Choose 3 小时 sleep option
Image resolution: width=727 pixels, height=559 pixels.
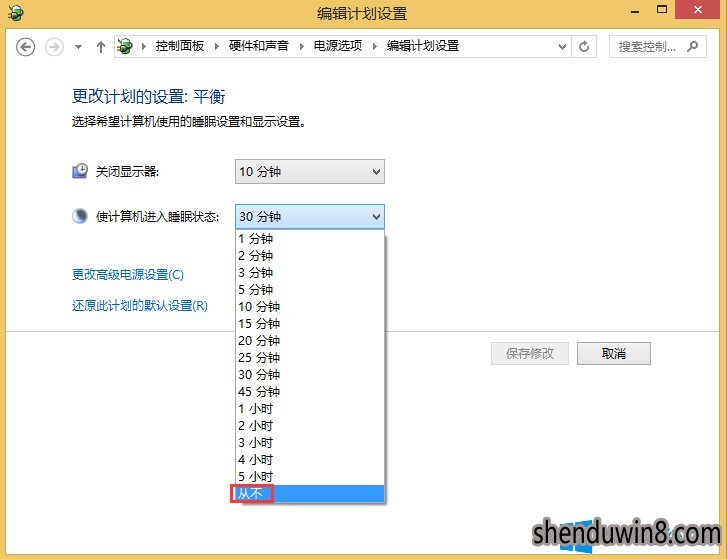click(x=310, y=443)
